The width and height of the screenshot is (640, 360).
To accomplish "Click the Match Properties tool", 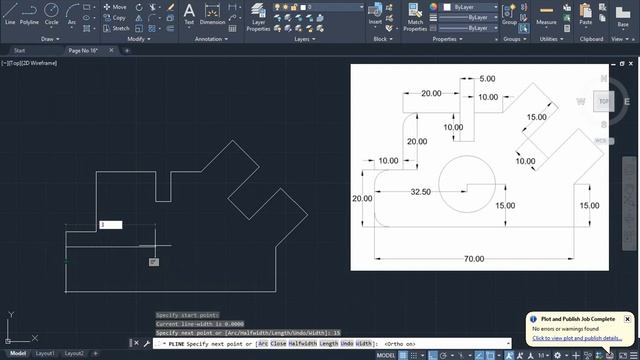I will point(415,17).
